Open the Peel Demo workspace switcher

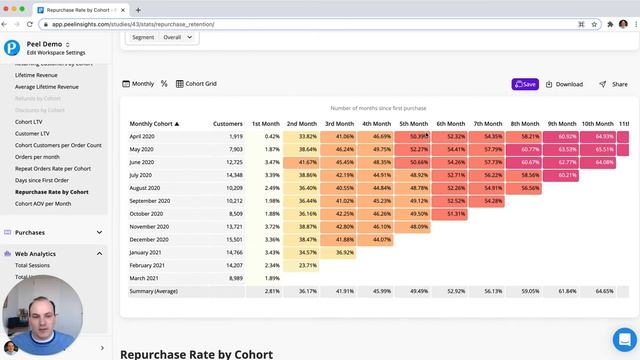(x=48, y=44)
